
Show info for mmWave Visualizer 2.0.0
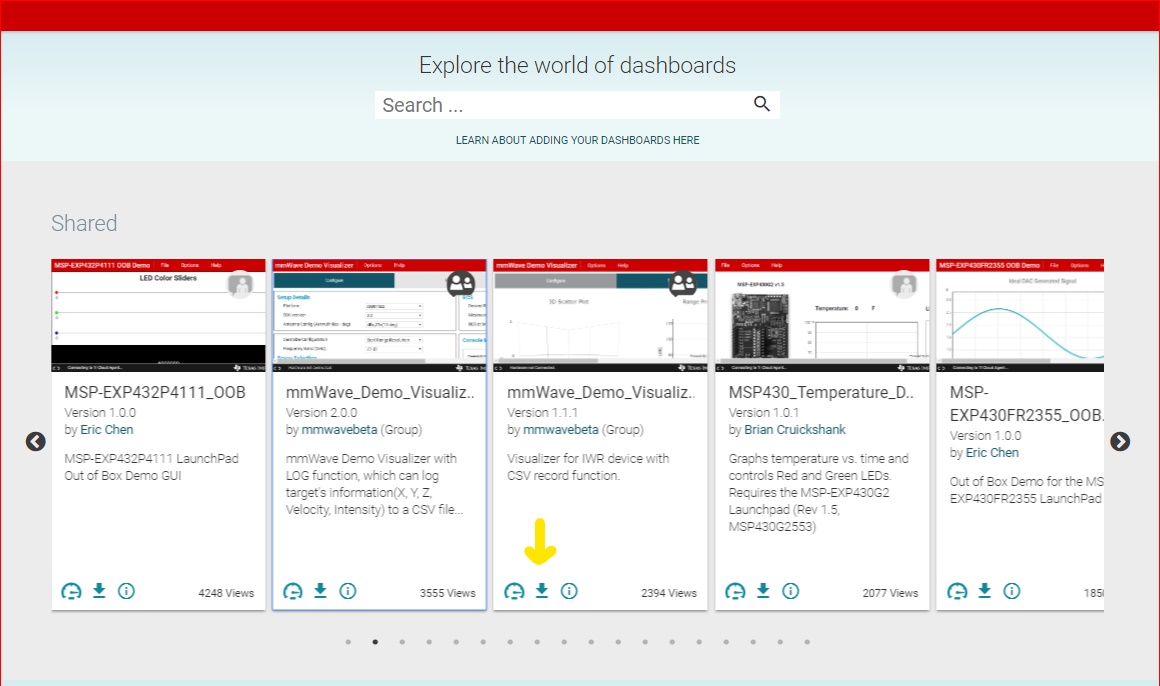pos(348,591)
